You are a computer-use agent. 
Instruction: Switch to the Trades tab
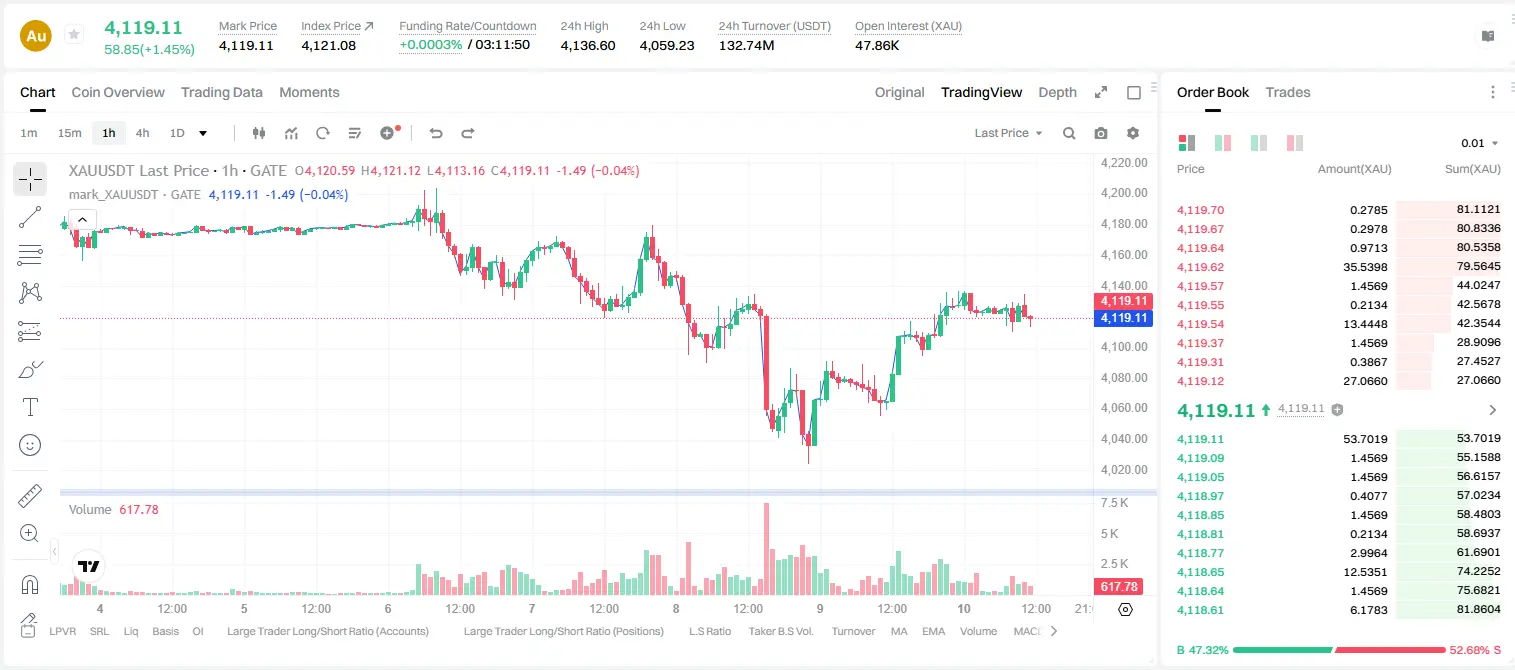click(x=1287, y=92)
